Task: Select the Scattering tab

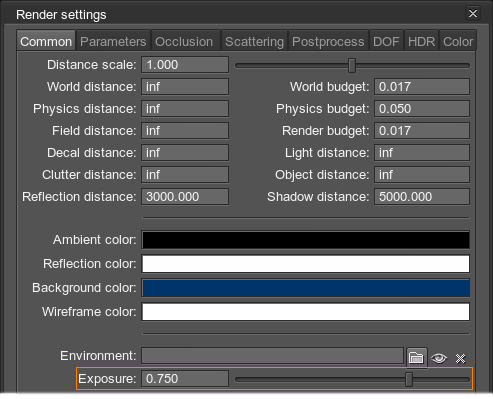Action: [254, 42]
